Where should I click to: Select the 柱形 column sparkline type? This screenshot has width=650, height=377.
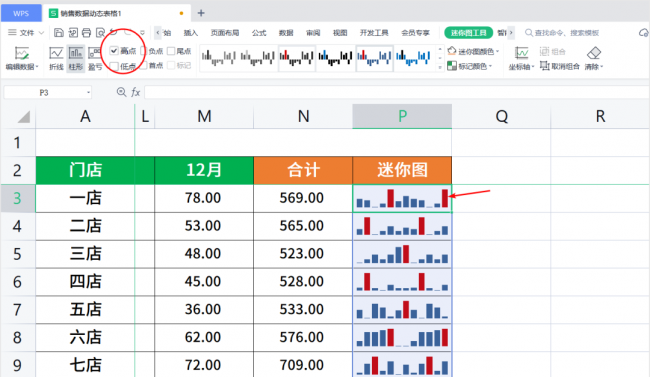pyautogui.click(x=75, y=58)
